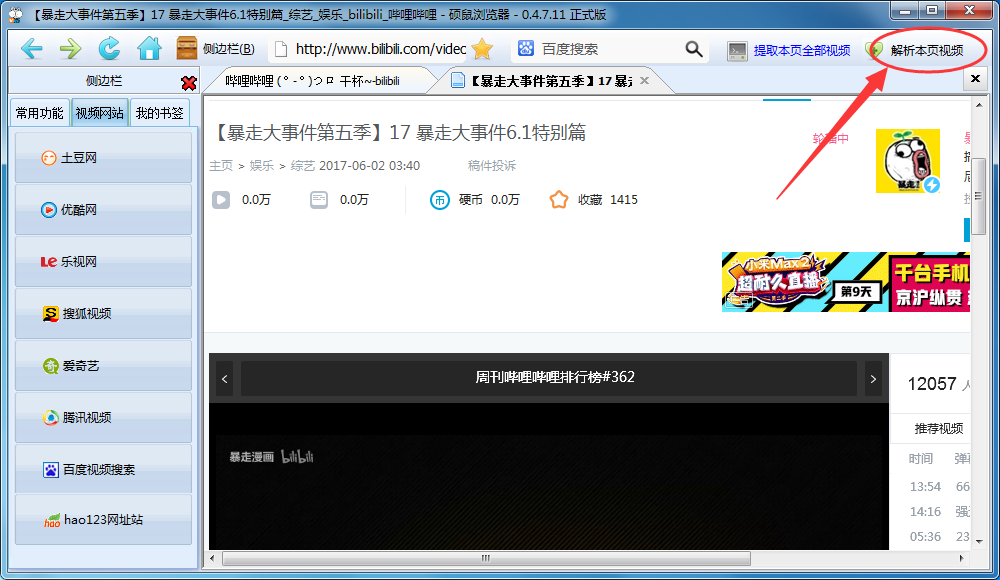Open 优酷网 from the sidebar
This screenshot has height=580, width=1000.
tap(103, 209)
